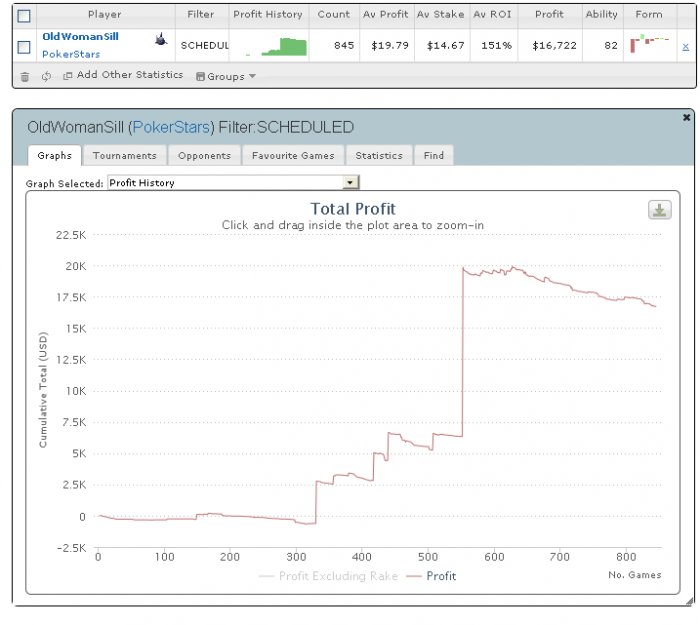
Task: Close the OldWomanSill graph panel
Action: (x=686, y=117)
